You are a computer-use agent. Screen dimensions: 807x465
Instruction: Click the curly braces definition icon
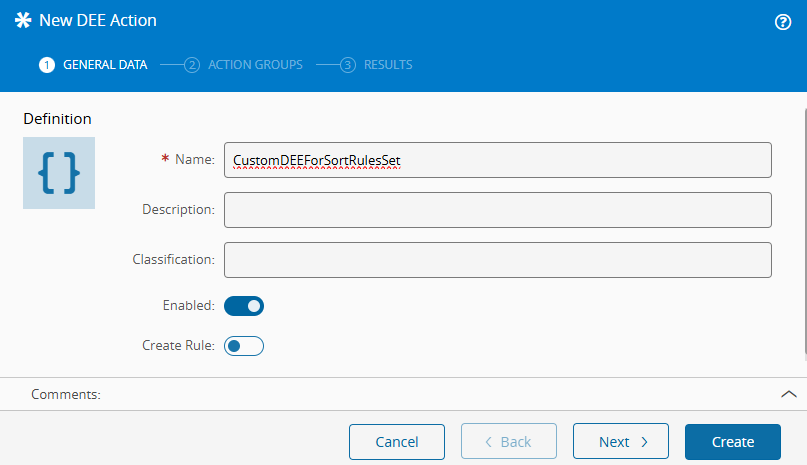tap(59, 173)
